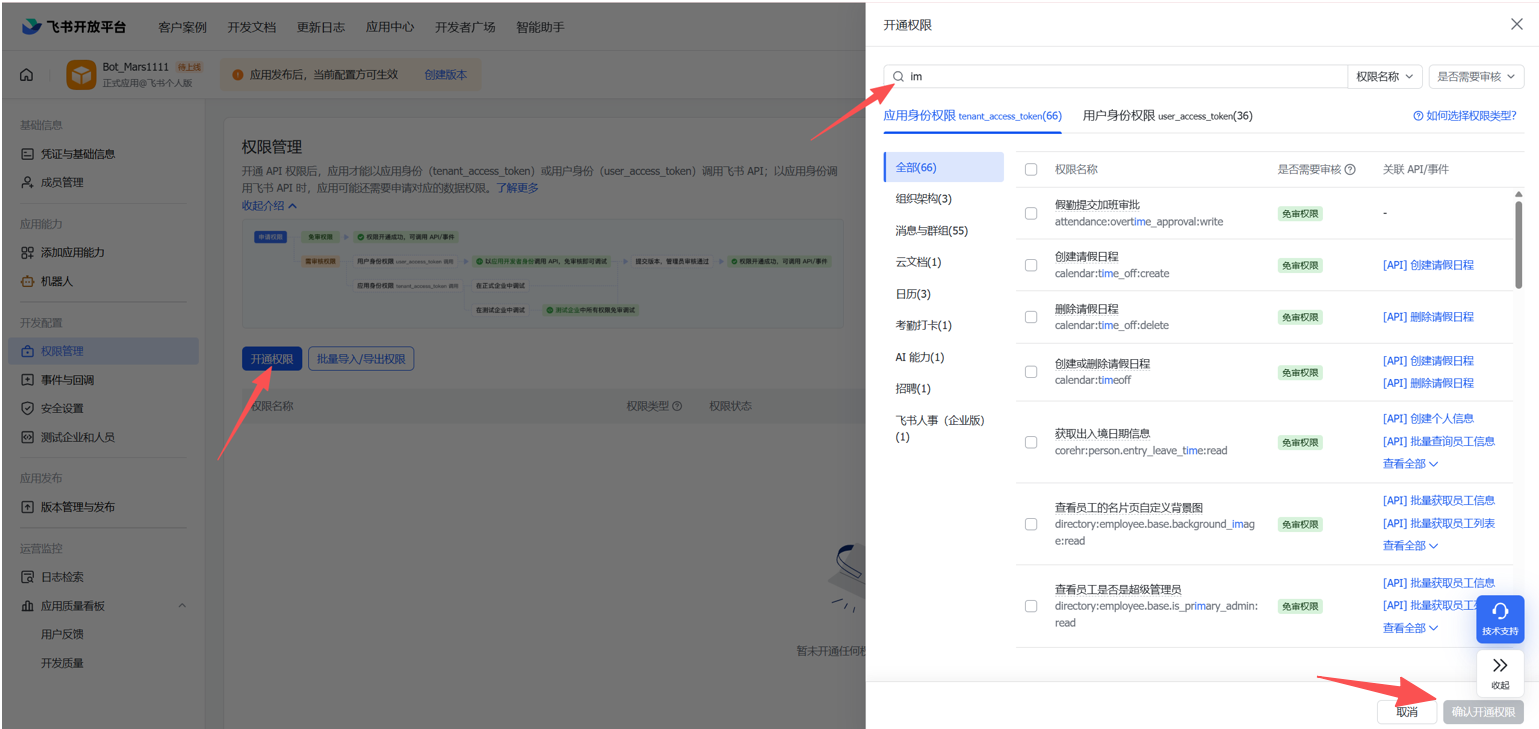Image resolution: width=1539 pixels, height=729 pixels.
Task: Click the Bot_Mars1111 app avatar icon
Action: click(81, 75)
